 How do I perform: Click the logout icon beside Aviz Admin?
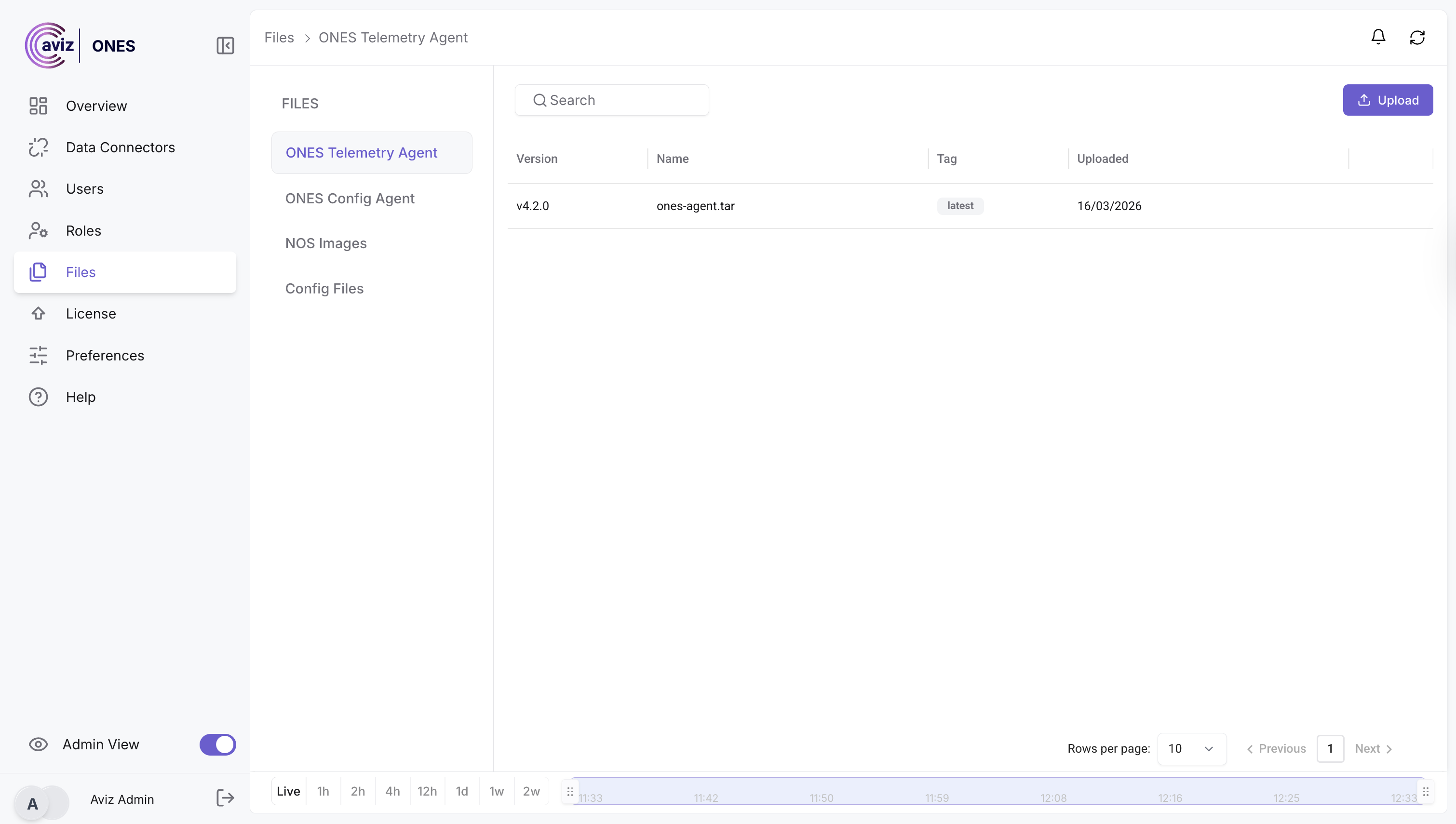pyautogui.click(x=225, y=798)
